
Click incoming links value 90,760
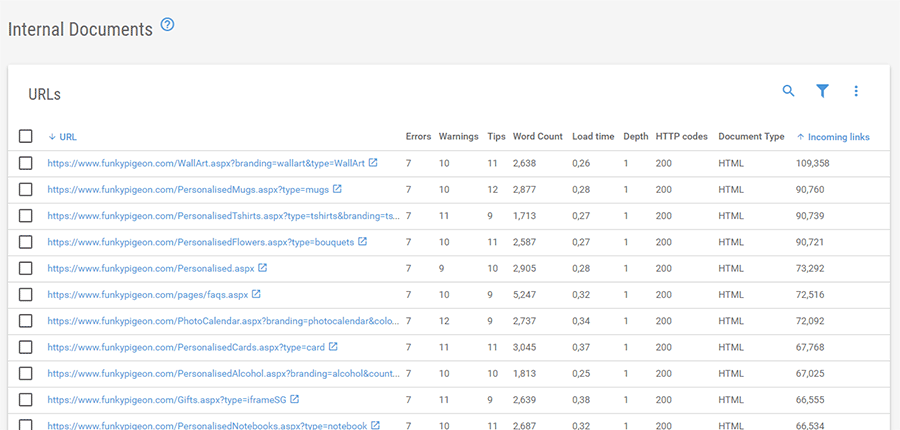pyautogui.click(x=809, y=189)
